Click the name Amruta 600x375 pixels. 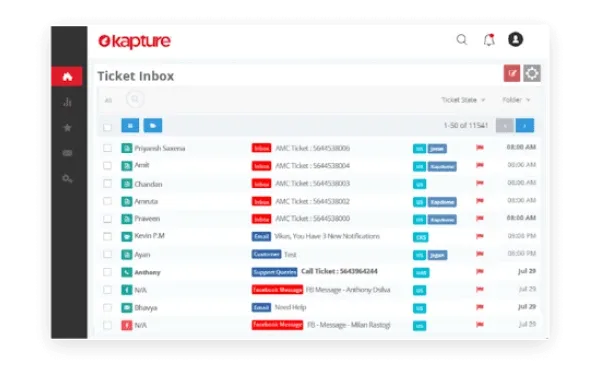[146, 201]
